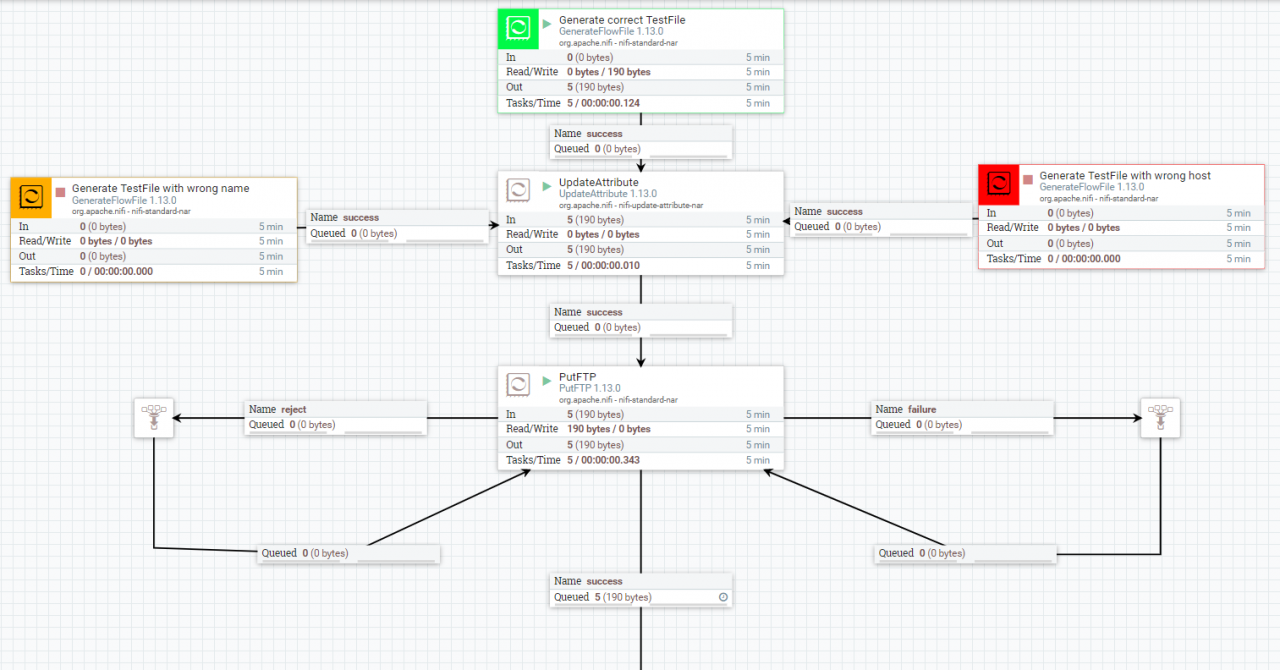Select success connection from wrong host processor

point(881,219)
